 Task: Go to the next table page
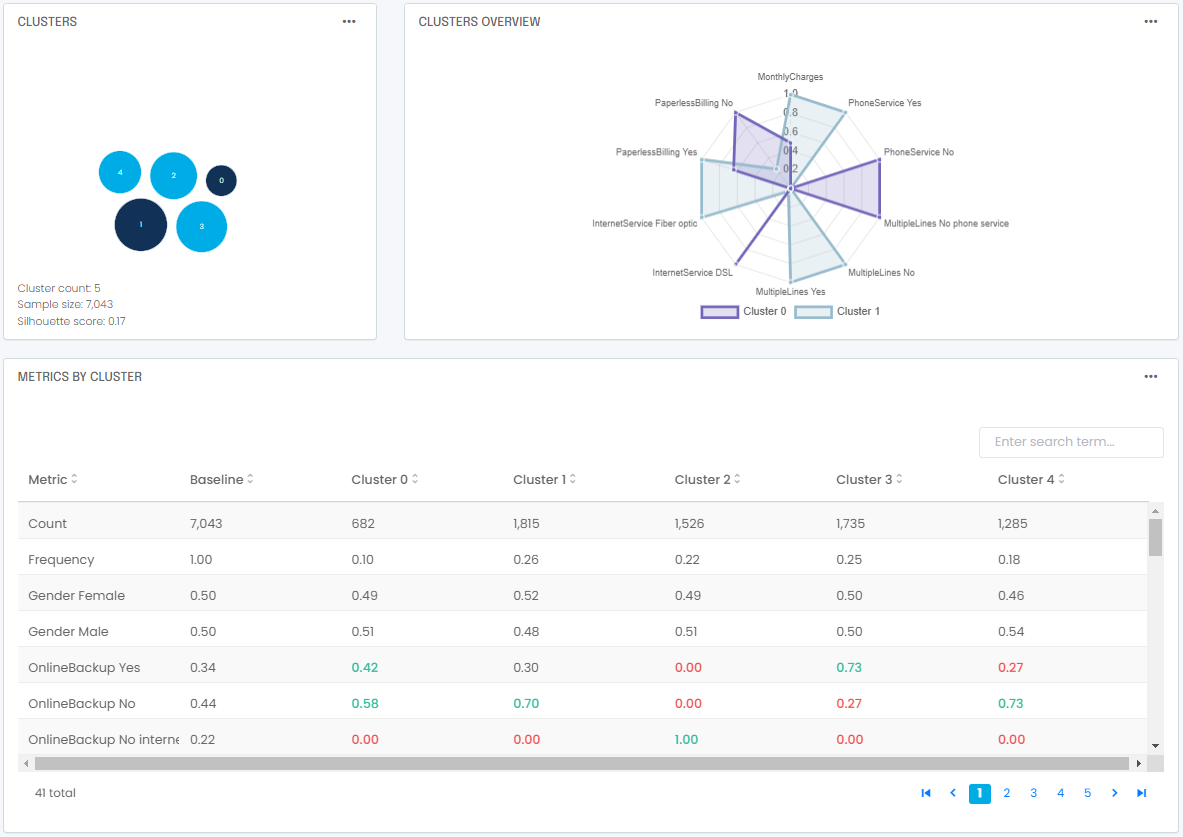1114,793
